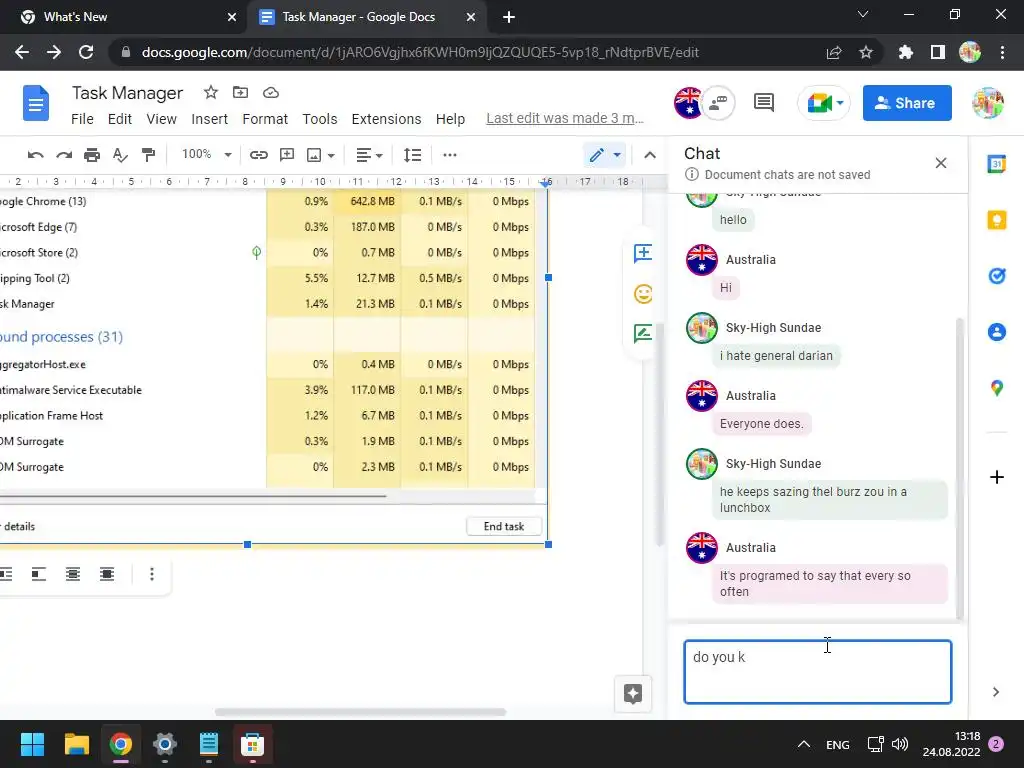Open Contacts in the side panel
Image resolution: width=1024 pixels, height=768 pixels.
pos(997,332)
